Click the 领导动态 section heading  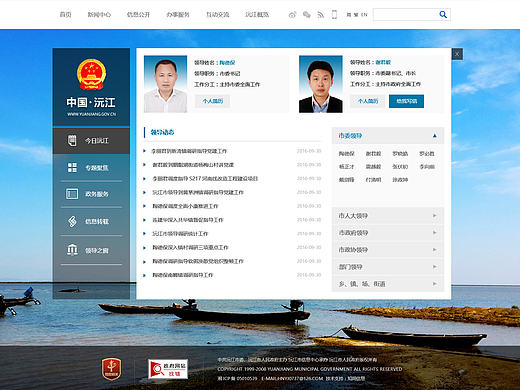coord(162,132)
